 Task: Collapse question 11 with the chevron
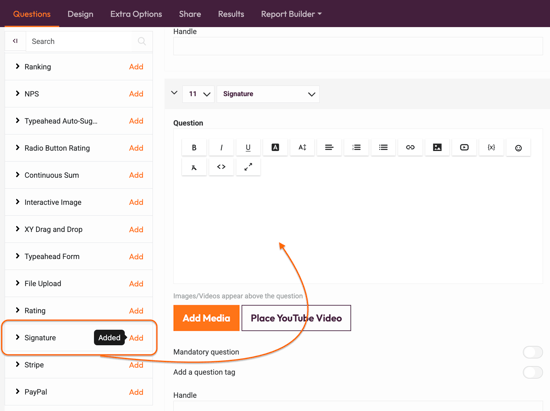coord(174,93)
